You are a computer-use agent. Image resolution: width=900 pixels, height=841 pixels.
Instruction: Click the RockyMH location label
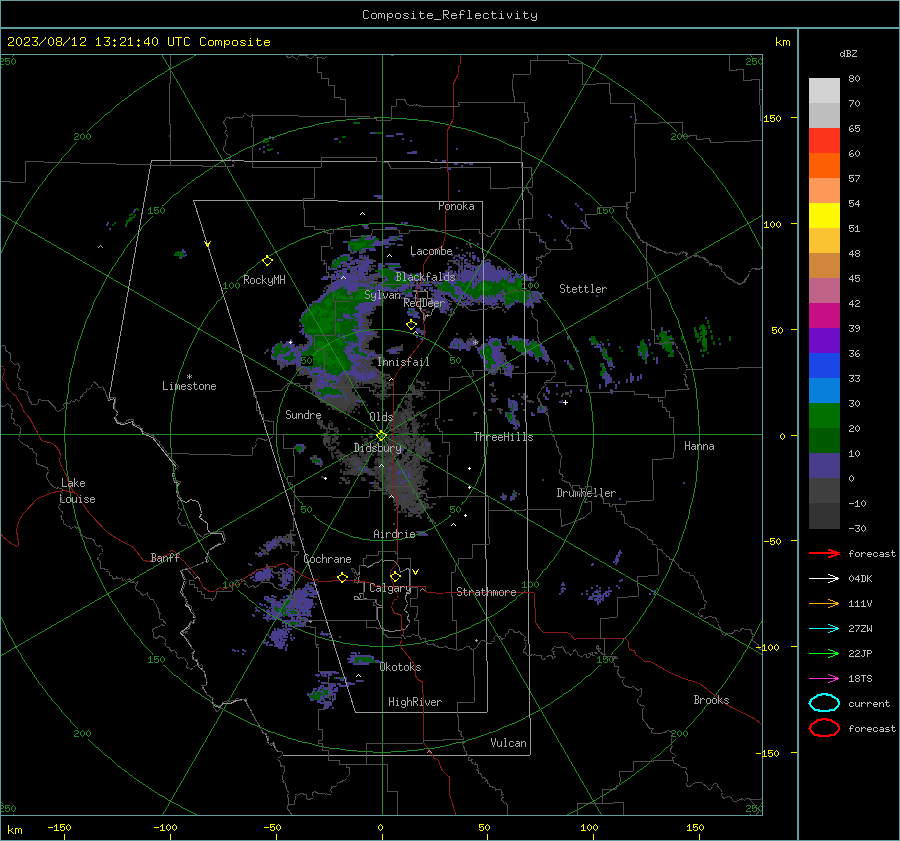(x=264, y=280)
